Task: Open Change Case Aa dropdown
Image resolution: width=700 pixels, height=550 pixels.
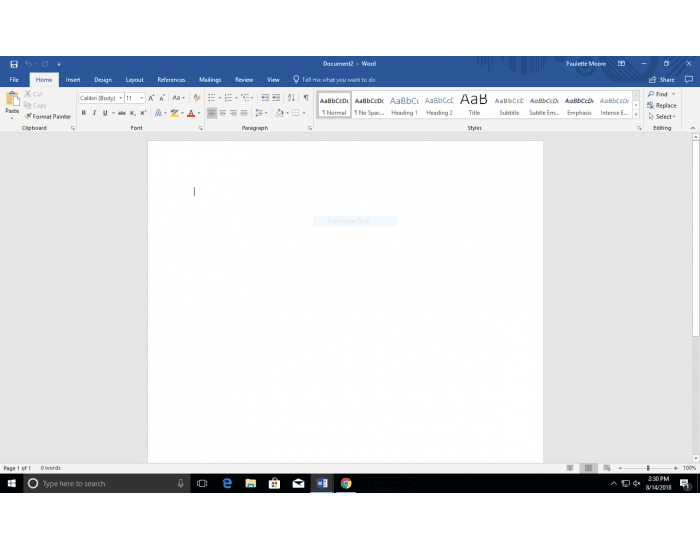Action: [x=179, y=98]
